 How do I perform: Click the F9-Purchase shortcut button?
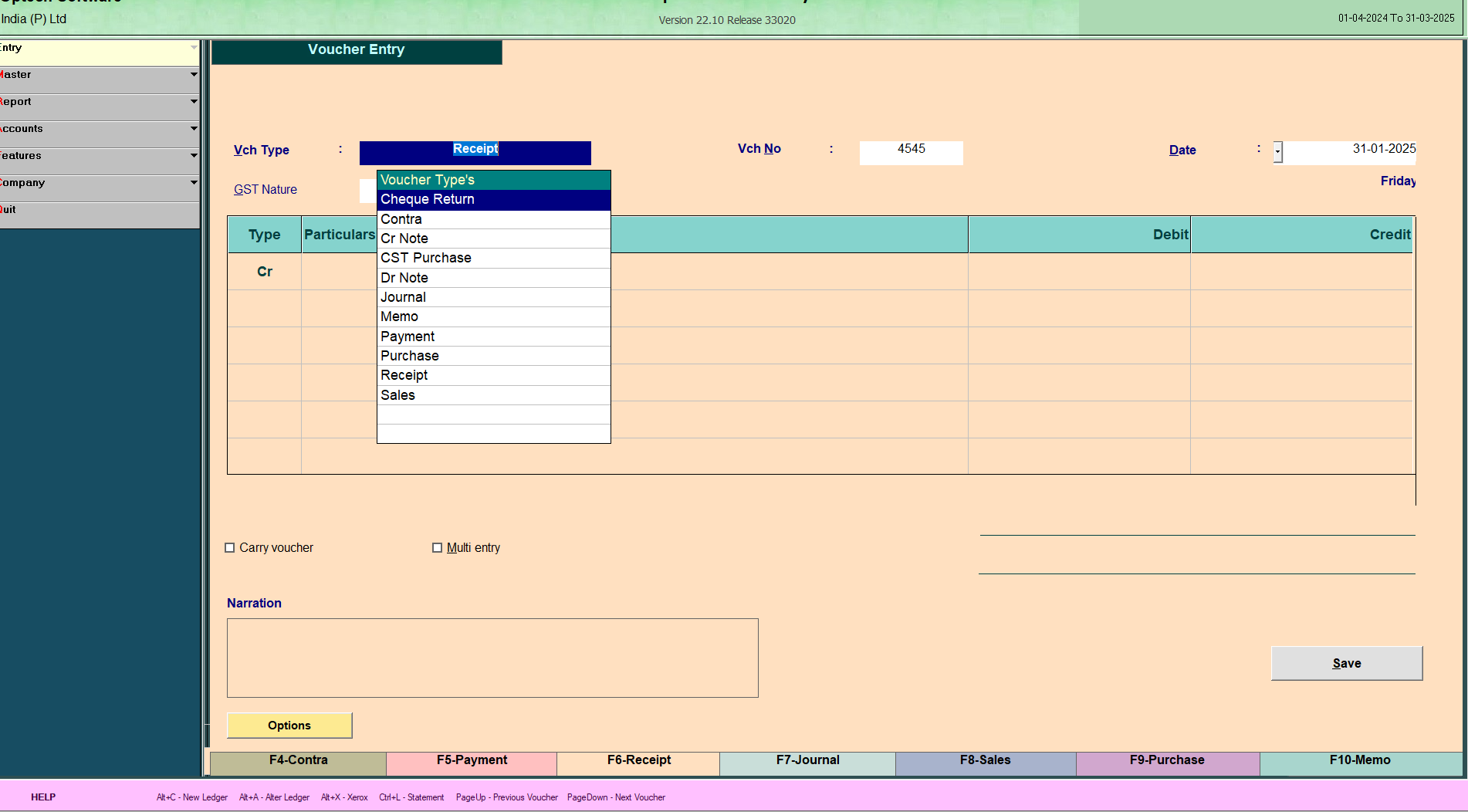(x=1167, y=761)
